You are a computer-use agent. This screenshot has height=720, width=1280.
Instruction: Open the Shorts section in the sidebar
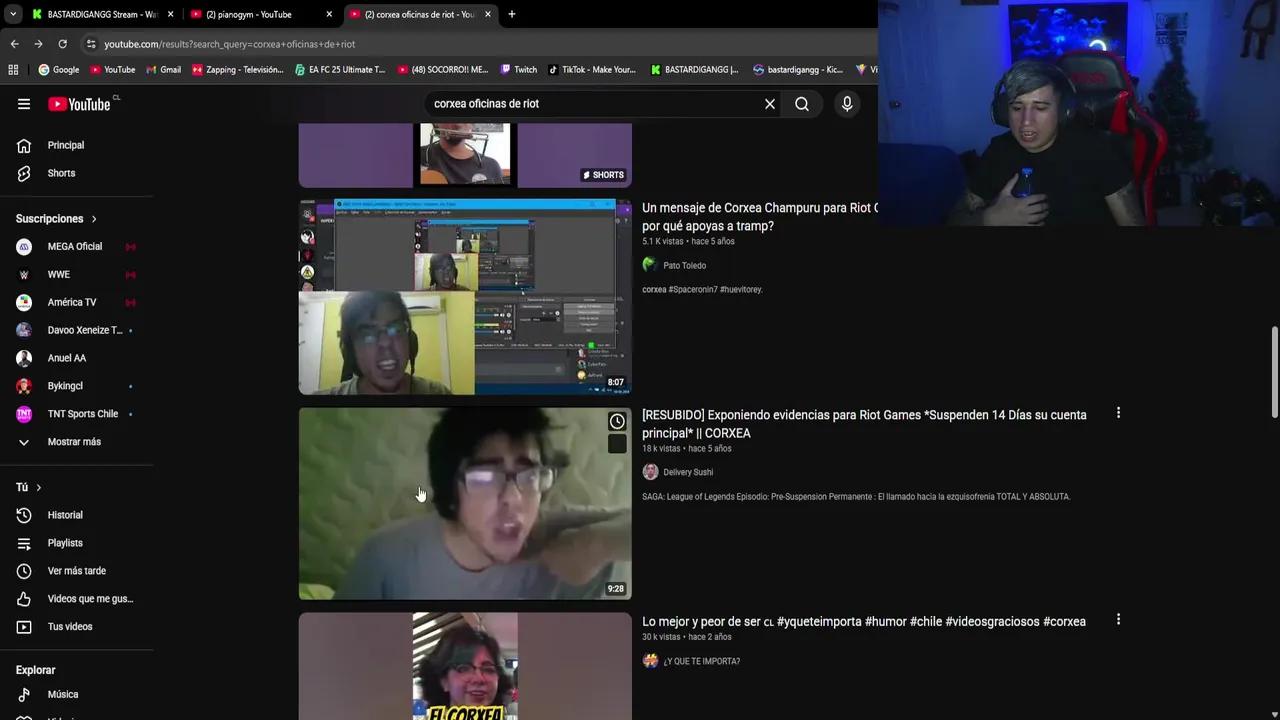[61, 172]
